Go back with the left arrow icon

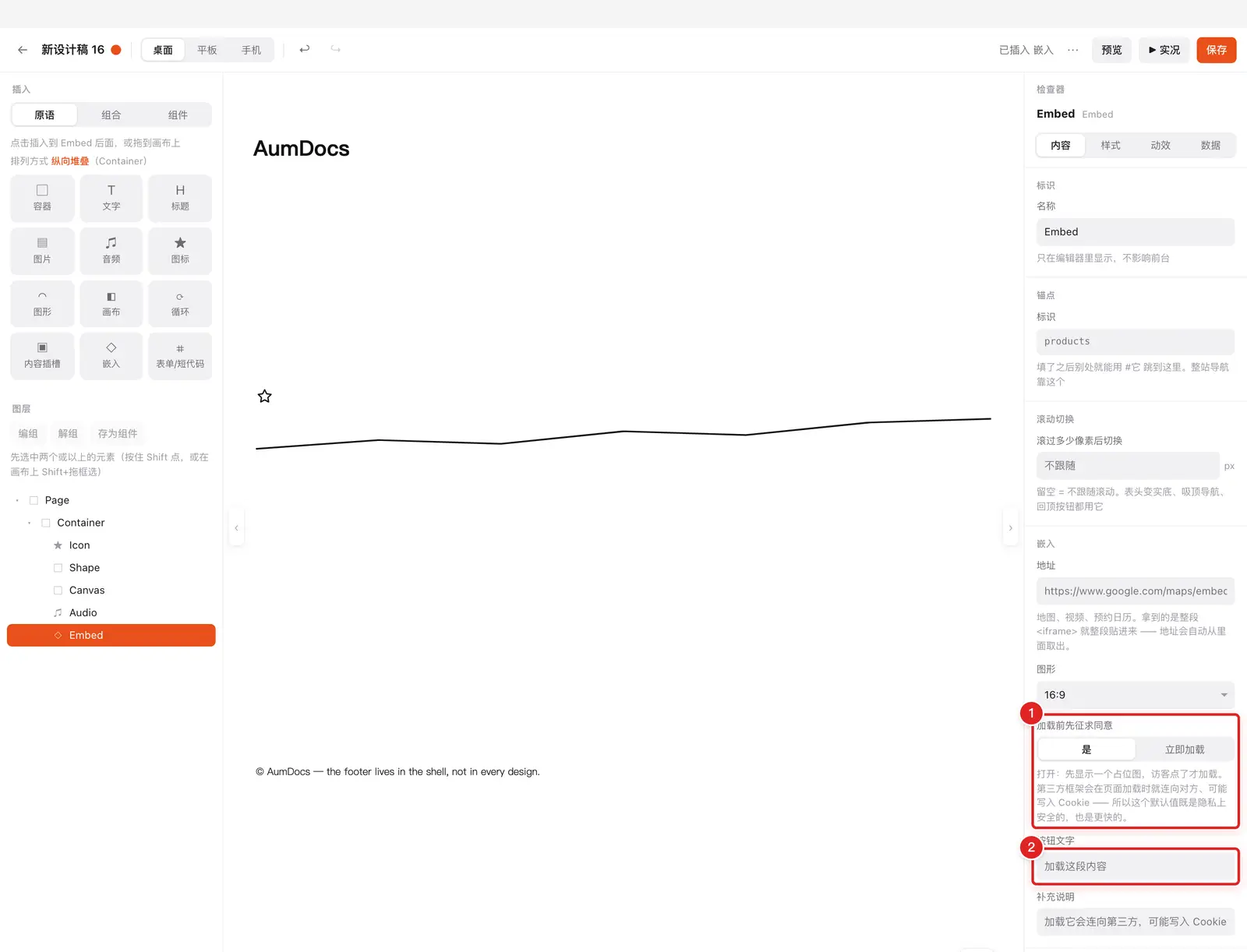[23, 50]
